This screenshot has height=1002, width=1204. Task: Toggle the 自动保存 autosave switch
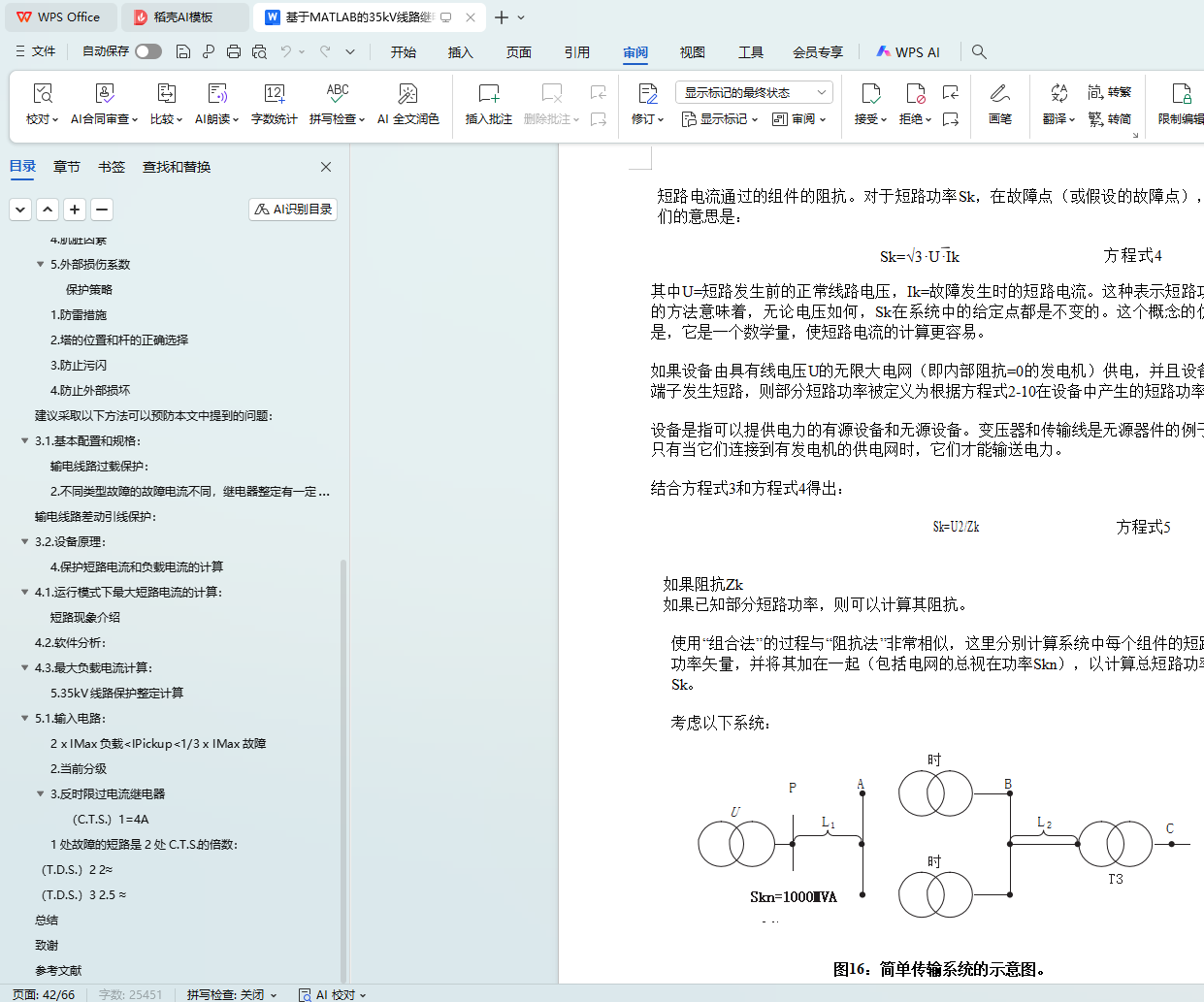[147, 51]
